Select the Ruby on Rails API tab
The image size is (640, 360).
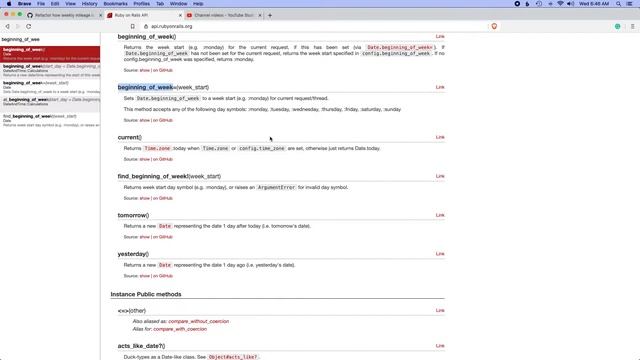pyautogui.click(x=144, y=15)
